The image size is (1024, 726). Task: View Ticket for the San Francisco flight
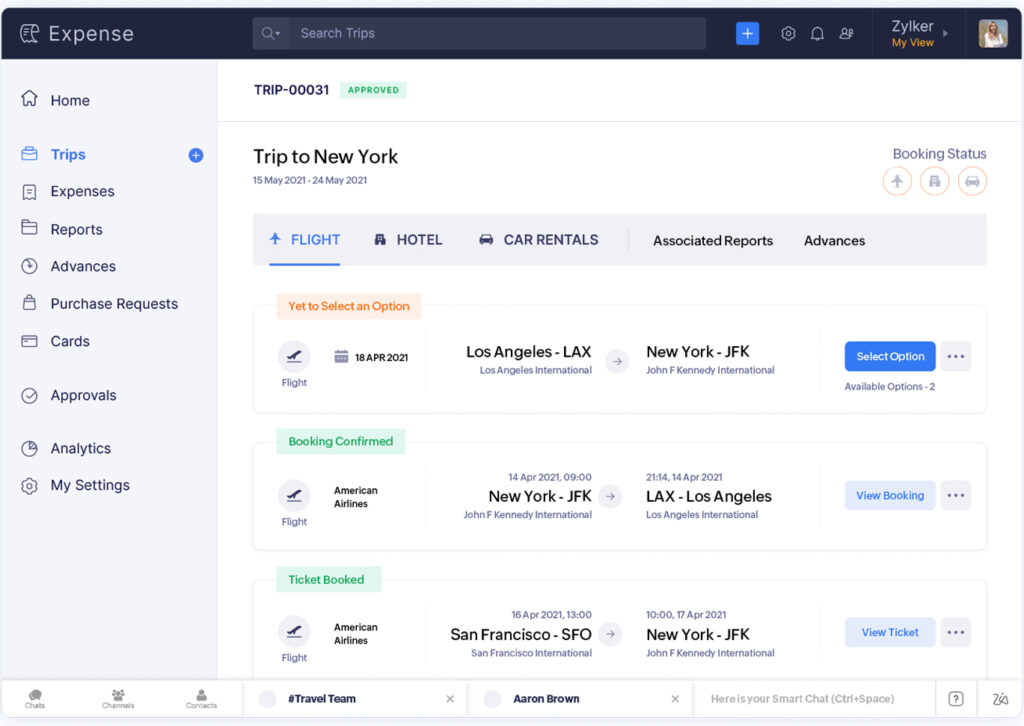pyautogui.click(x=889, y=632)
